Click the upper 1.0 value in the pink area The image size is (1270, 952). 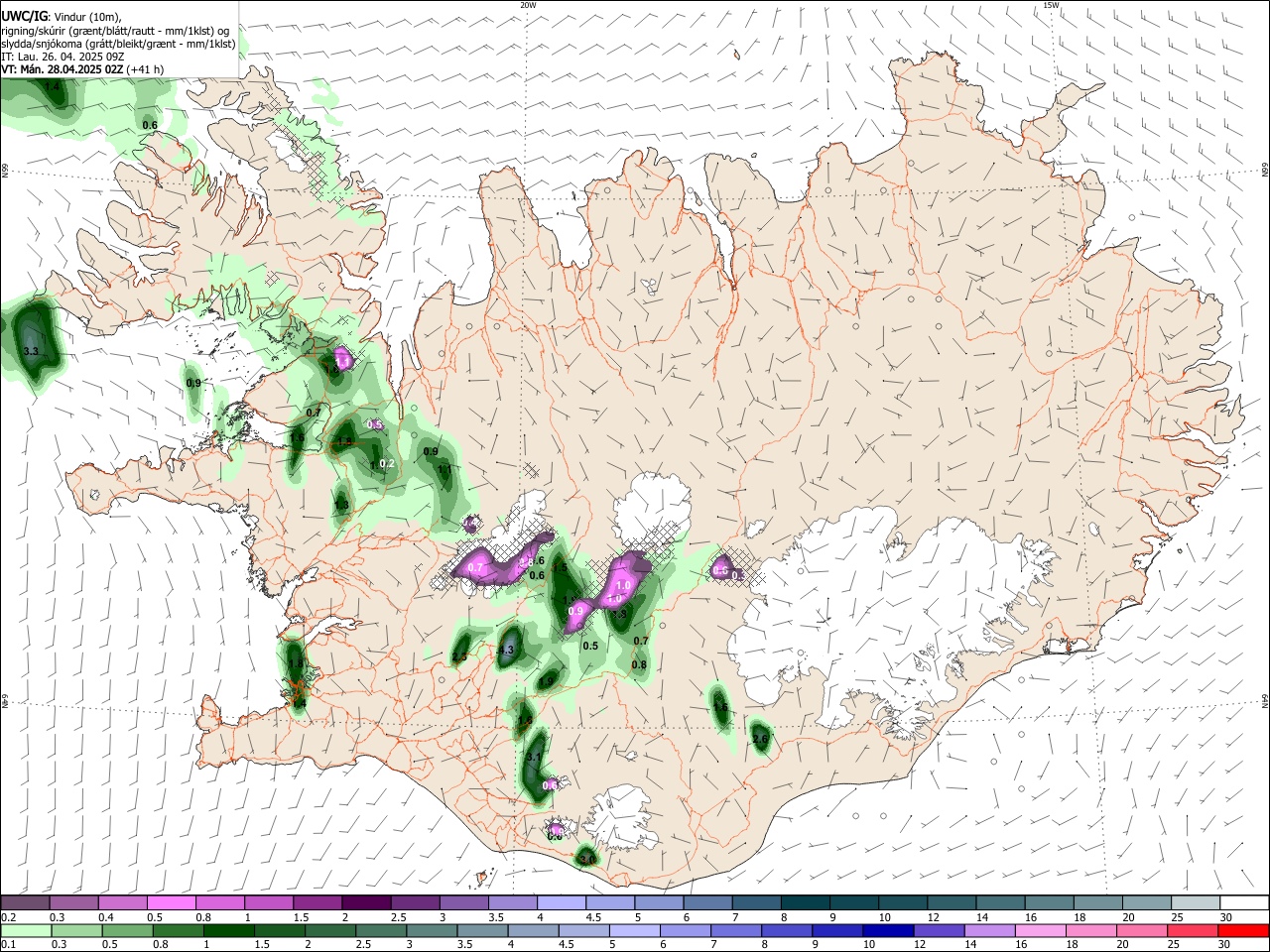[624, 586]
